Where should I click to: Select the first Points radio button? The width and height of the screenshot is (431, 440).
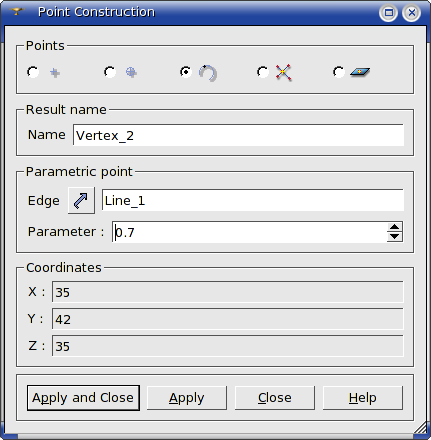click(33, 72)
